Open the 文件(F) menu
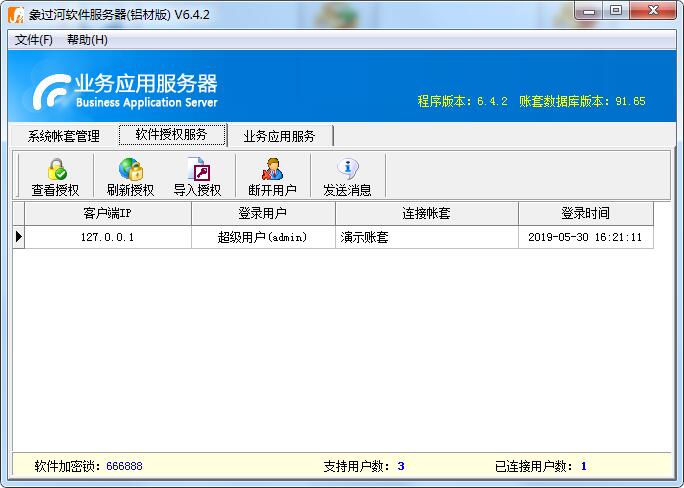 [34, 40]
